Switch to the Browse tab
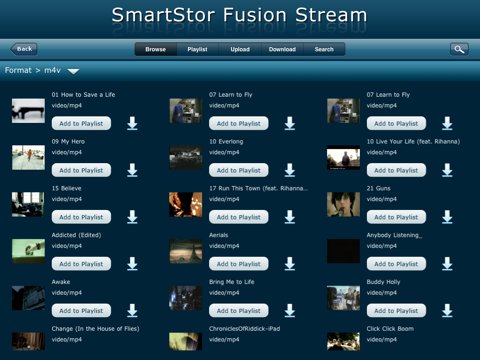Screen dimensions: 480x360 click(156, 49)
